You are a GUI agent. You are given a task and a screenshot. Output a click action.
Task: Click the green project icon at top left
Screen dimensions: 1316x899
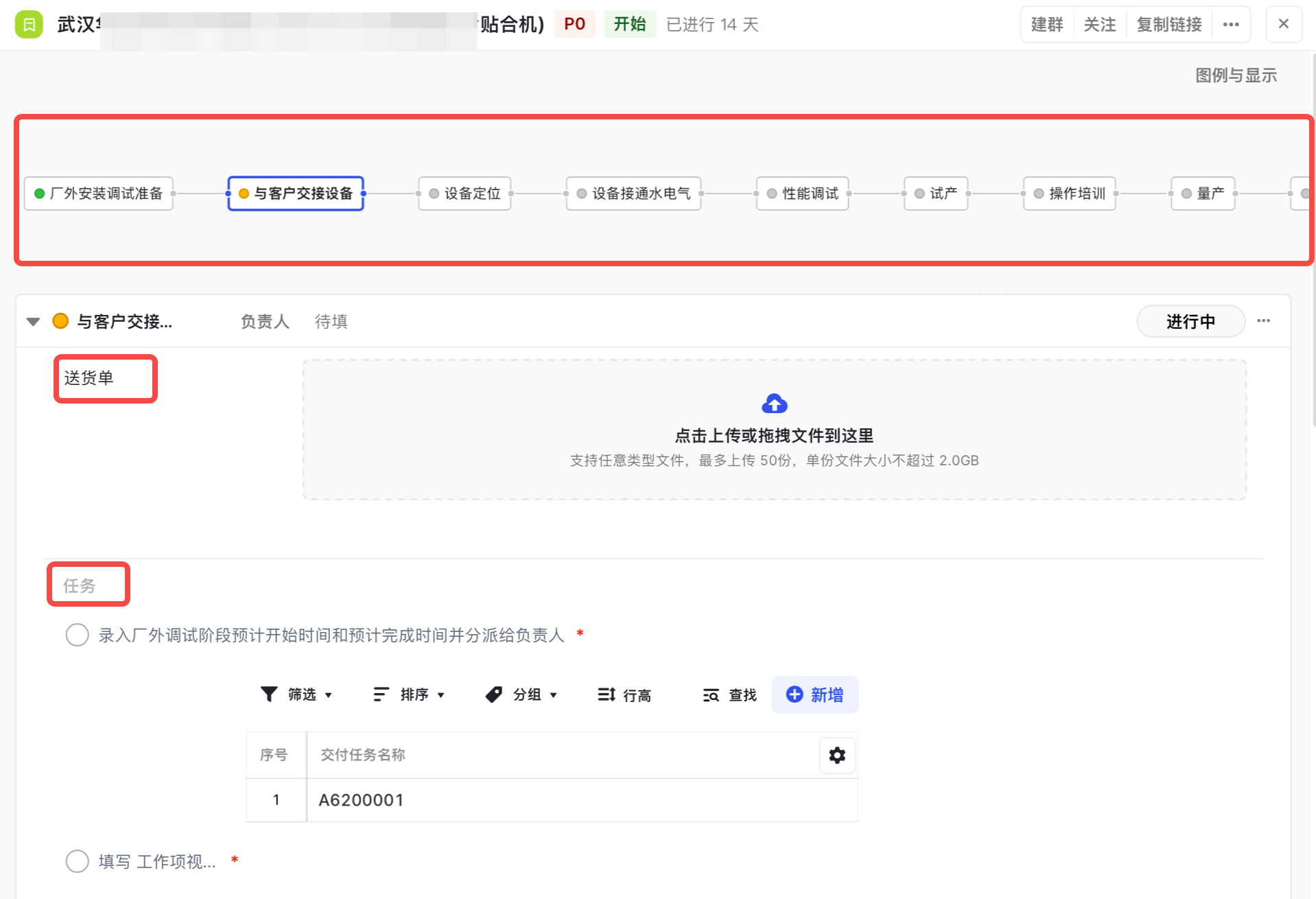tap(29, 25)
